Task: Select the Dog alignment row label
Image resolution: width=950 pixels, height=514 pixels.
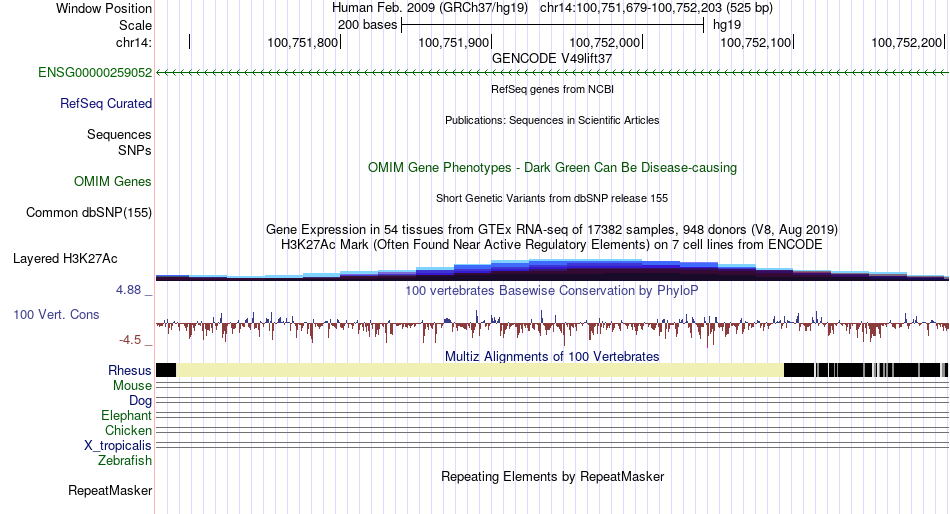Action: click(141, 401)
